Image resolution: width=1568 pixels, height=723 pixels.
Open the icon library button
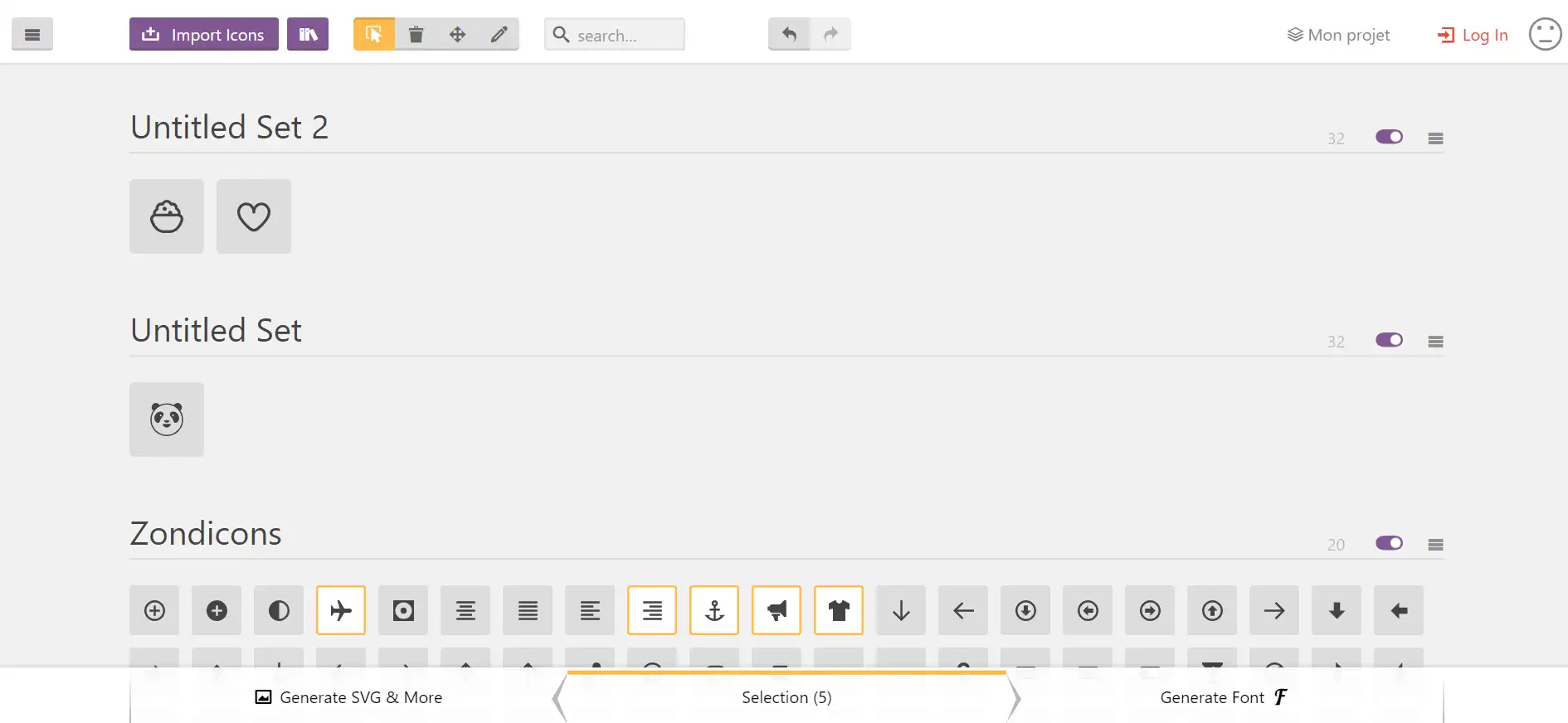click(x=308, y=35)
